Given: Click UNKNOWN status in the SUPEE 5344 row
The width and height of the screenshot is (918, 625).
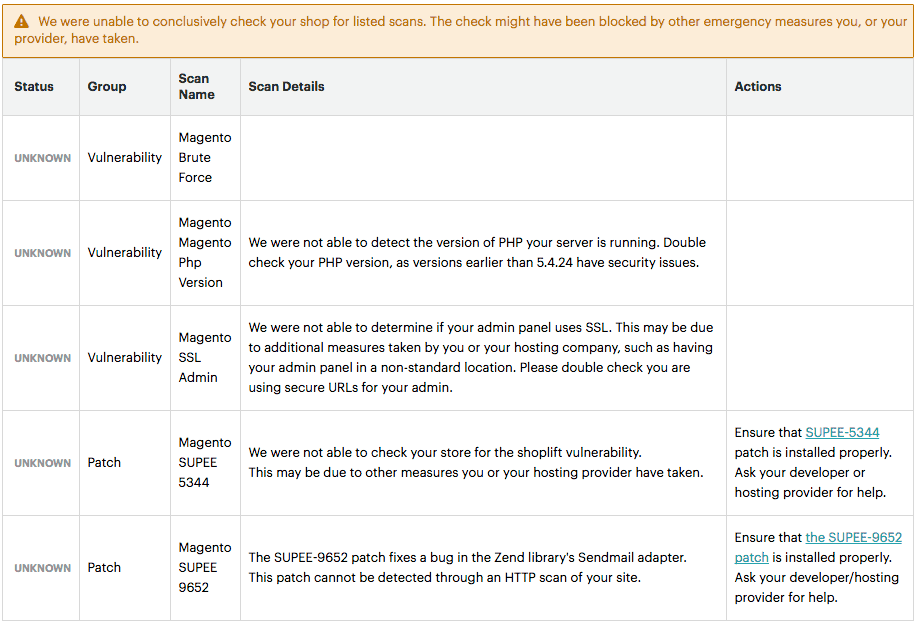Looking at the screenshot, I should click(x=42, y=463).
